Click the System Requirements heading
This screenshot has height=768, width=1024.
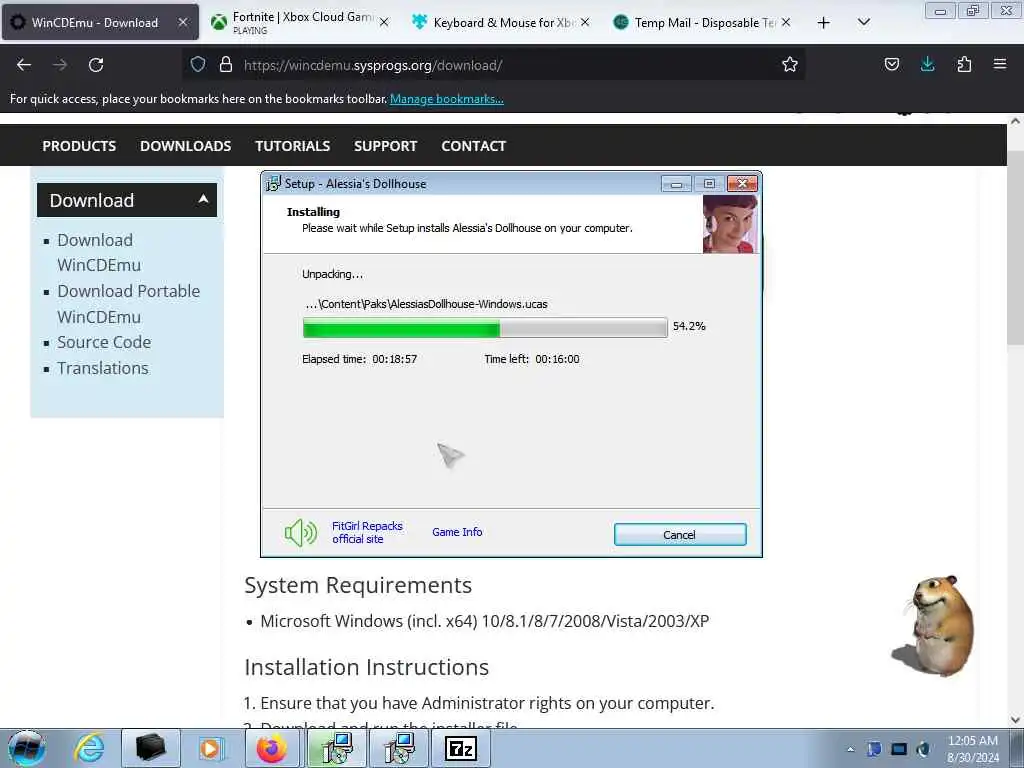tap(358, 585)
